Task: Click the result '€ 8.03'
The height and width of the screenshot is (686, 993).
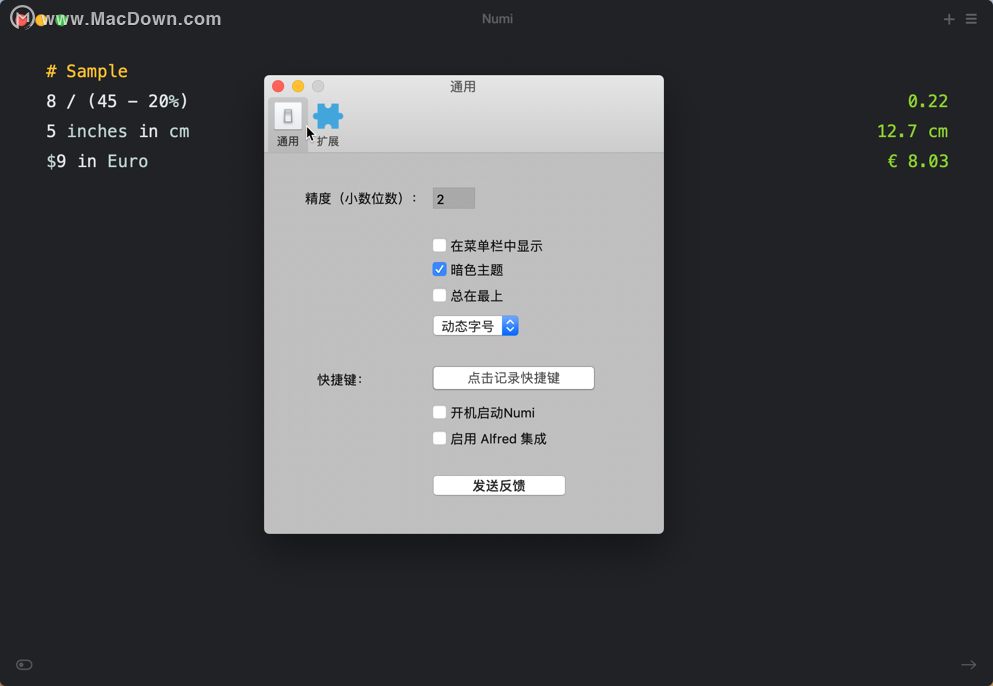Action: coord(918,162)
